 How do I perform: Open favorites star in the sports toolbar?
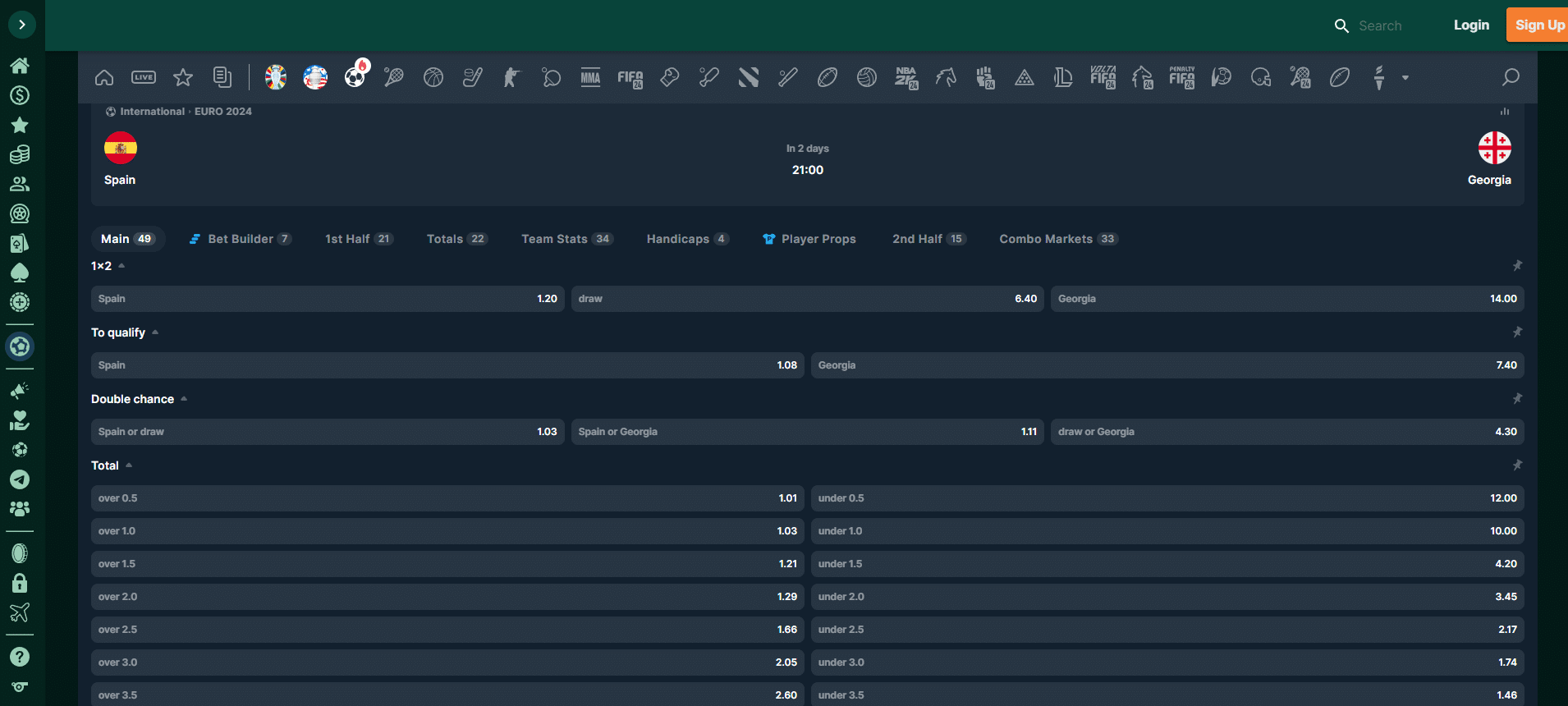[183, 77]
